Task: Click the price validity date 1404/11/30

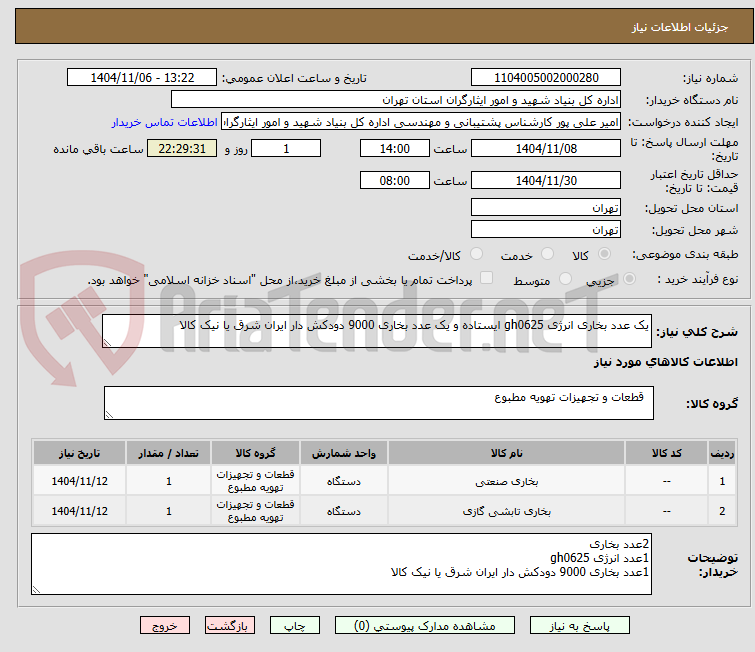Action: point(546,180)
